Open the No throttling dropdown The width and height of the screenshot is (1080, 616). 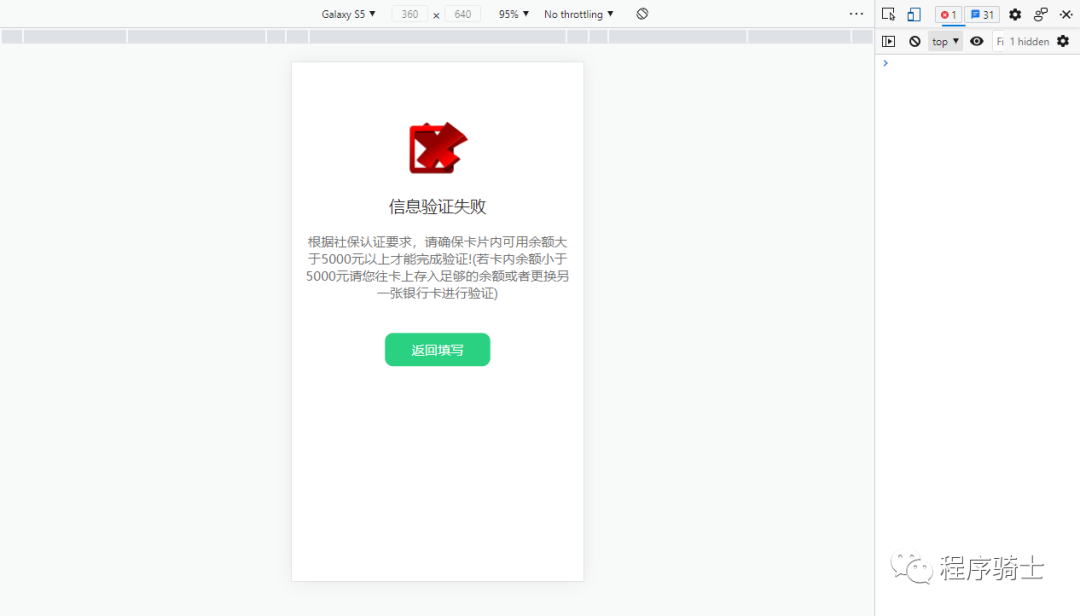pos(577,14)
